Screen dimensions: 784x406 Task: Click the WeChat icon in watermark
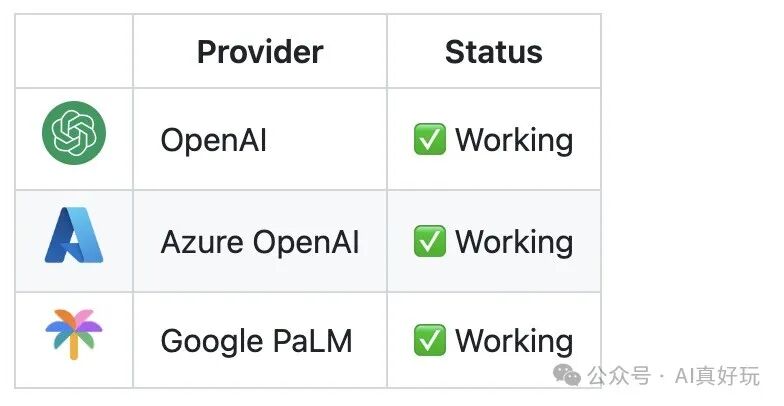pos(567,375)
